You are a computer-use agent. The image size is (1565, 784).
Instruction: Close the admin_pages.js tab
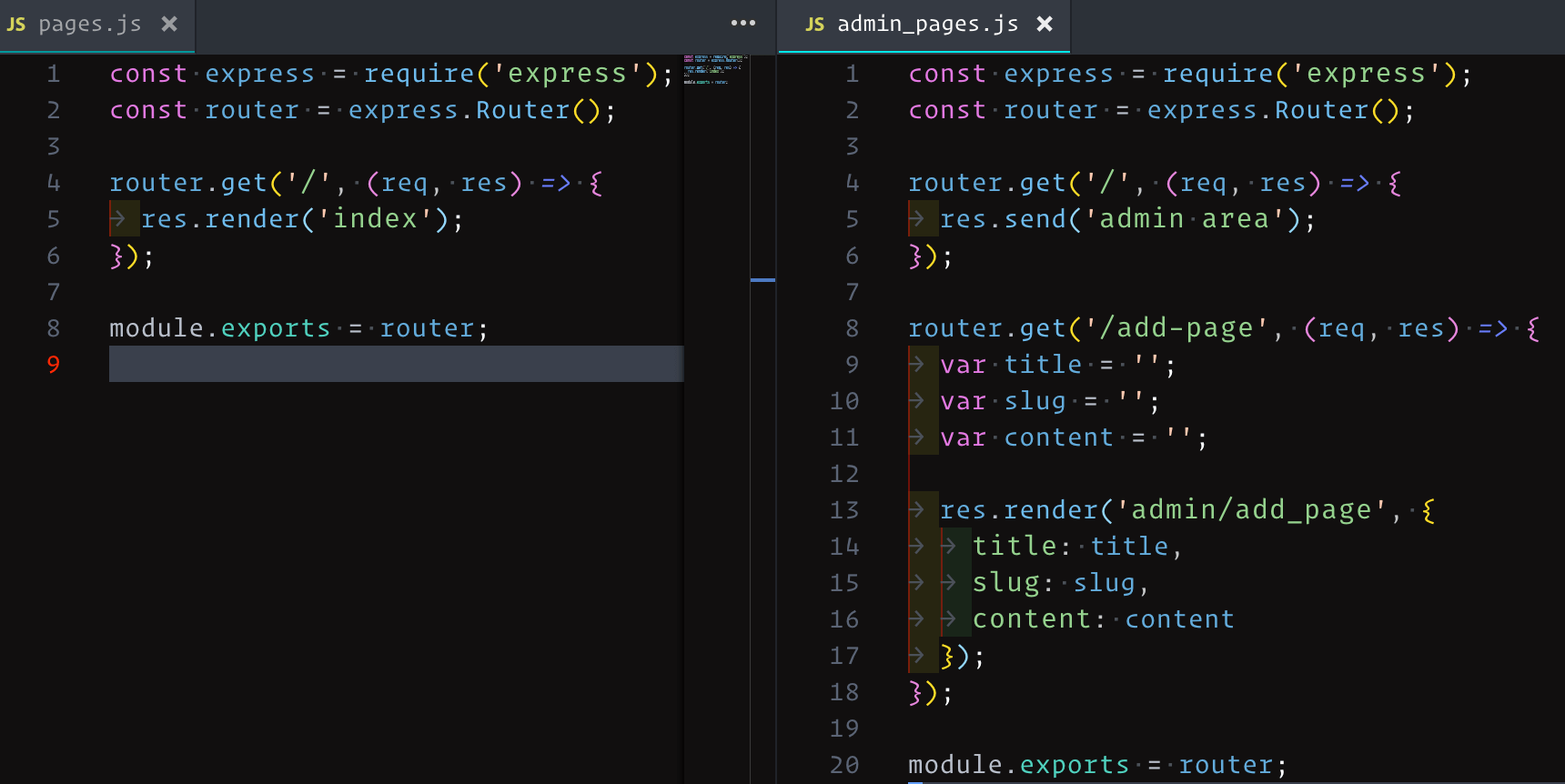(1045, 25)
